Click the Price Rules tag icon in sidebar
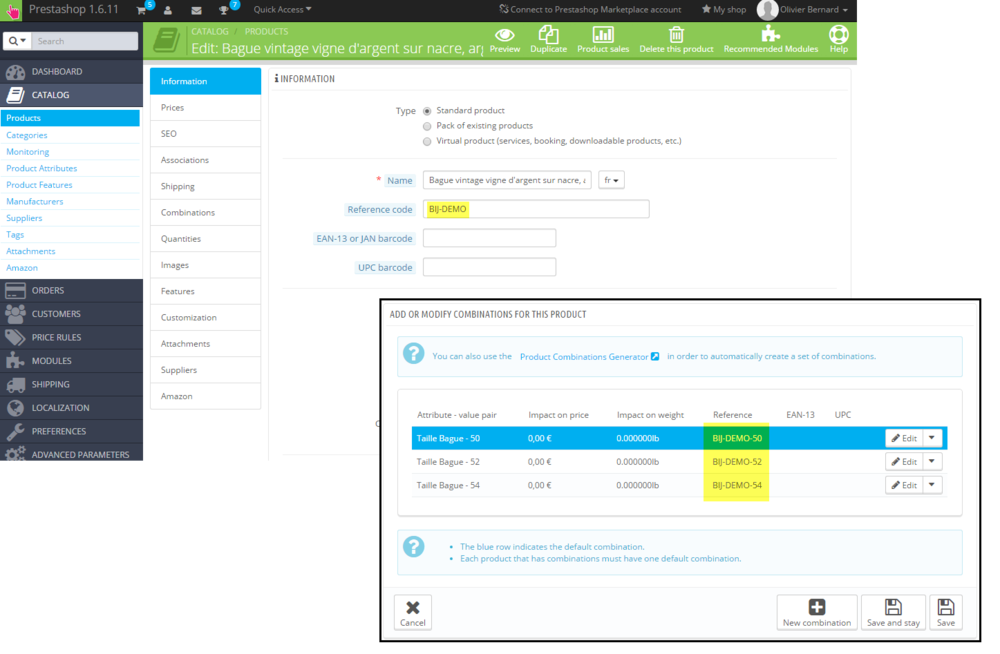 pyautogui.click(x=15, y=338)
